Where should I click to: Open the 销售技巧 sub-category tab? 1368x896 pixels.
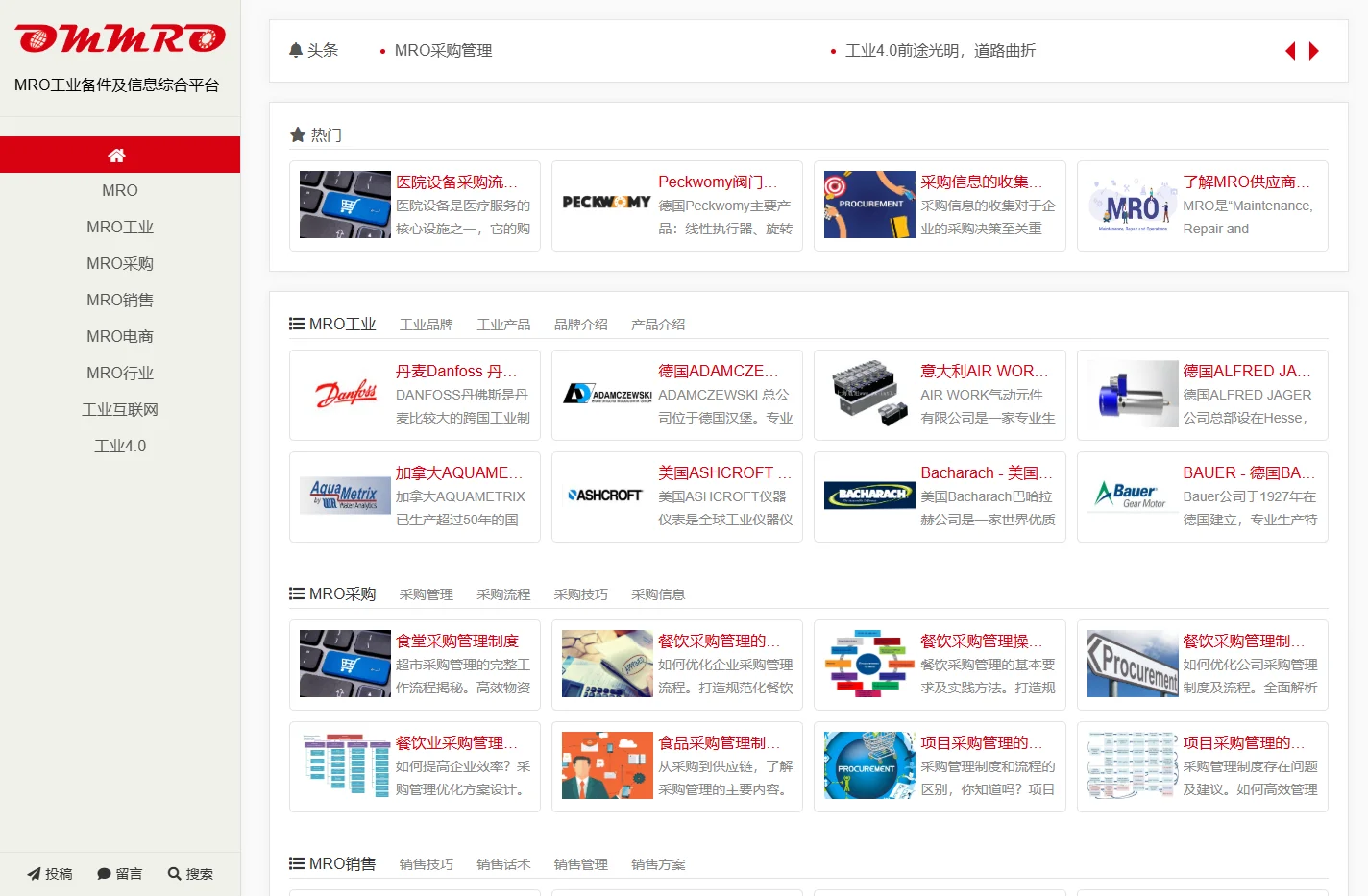pos(427,864)
